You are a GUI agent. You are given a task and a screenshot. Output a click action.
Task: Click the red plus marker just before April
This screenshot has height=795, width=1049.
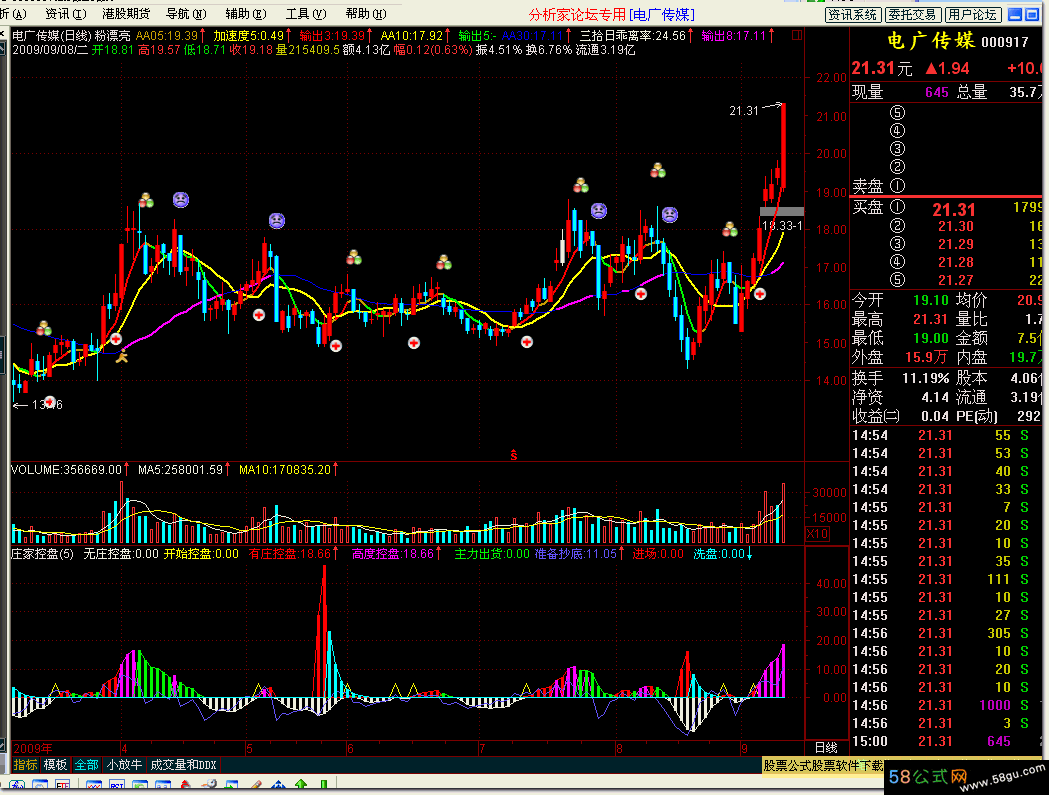click(x=116, y=339)
